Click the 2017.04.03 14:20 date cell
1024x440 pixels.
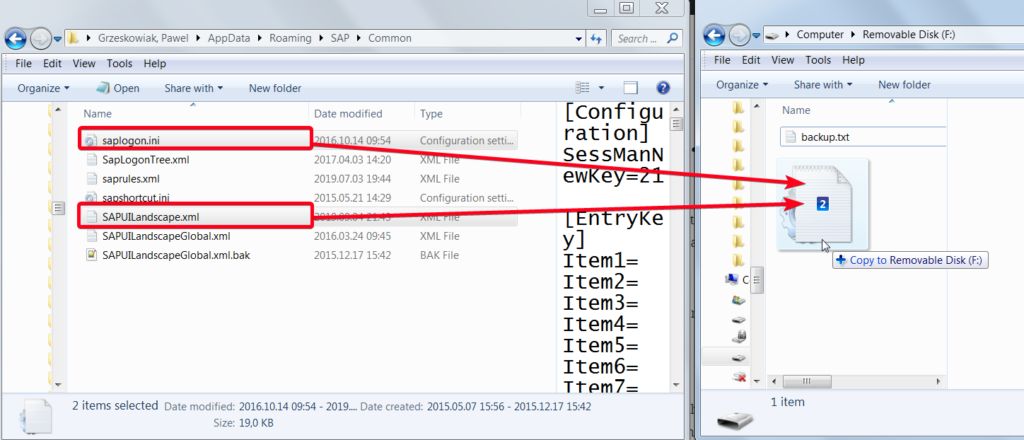(x=352, y=159)
